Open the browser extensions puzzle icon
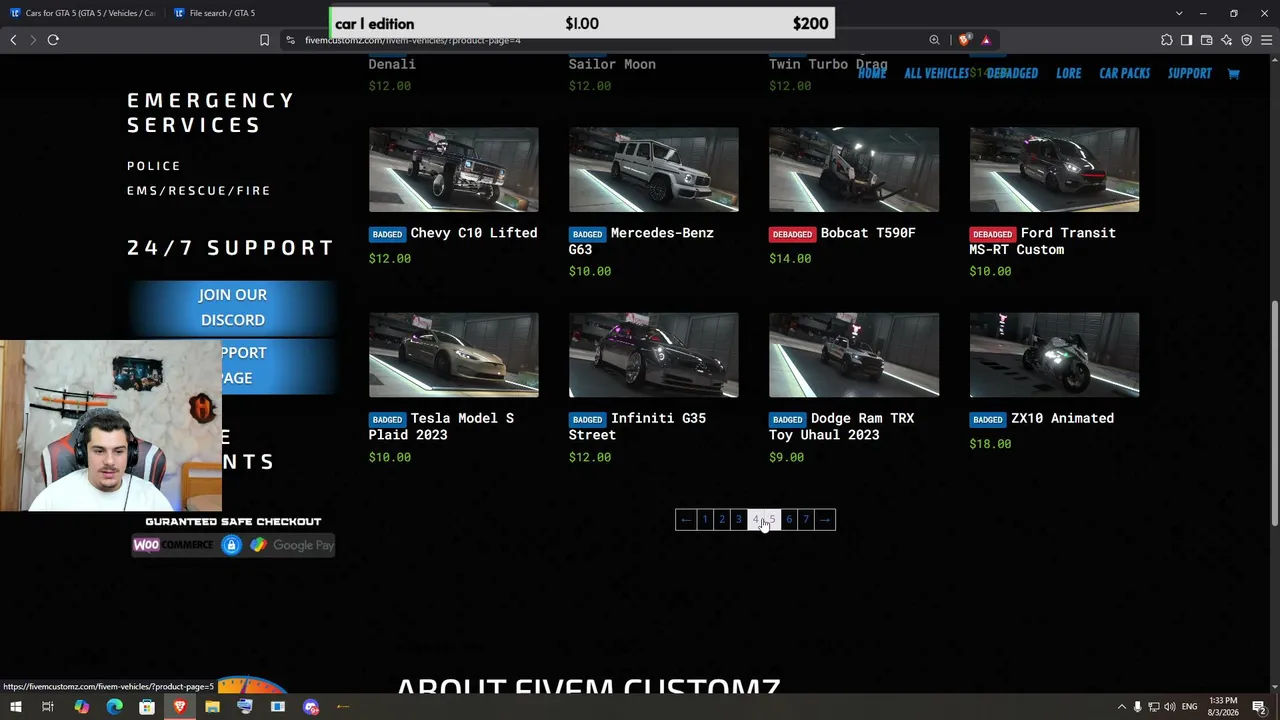This screenshot has height=720, width=1280. pos(1166,40)
